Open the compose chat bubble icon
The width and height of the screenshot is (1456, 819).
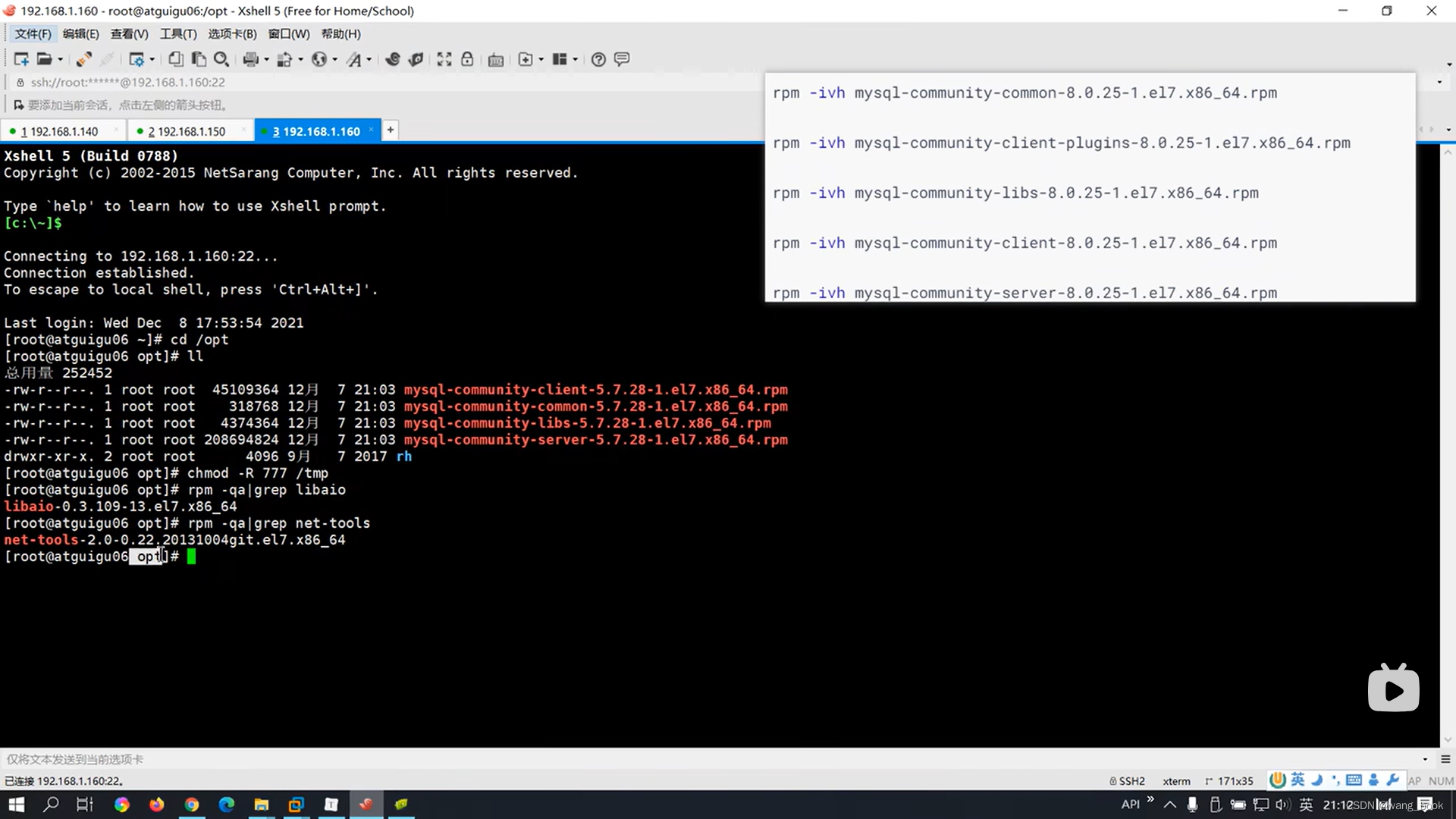[x=622, y=59]
